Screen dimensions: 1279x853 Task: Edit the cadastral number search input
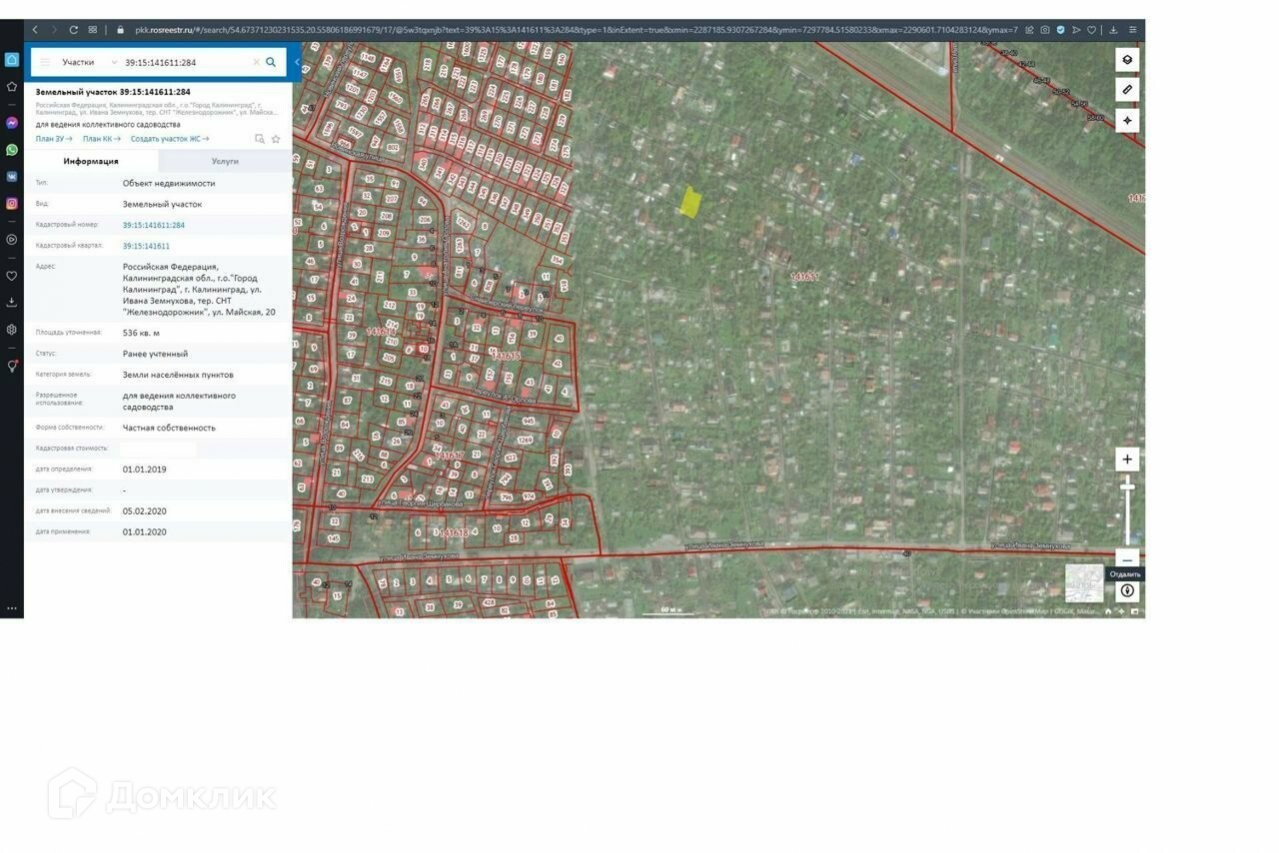(x=185, y=62)
